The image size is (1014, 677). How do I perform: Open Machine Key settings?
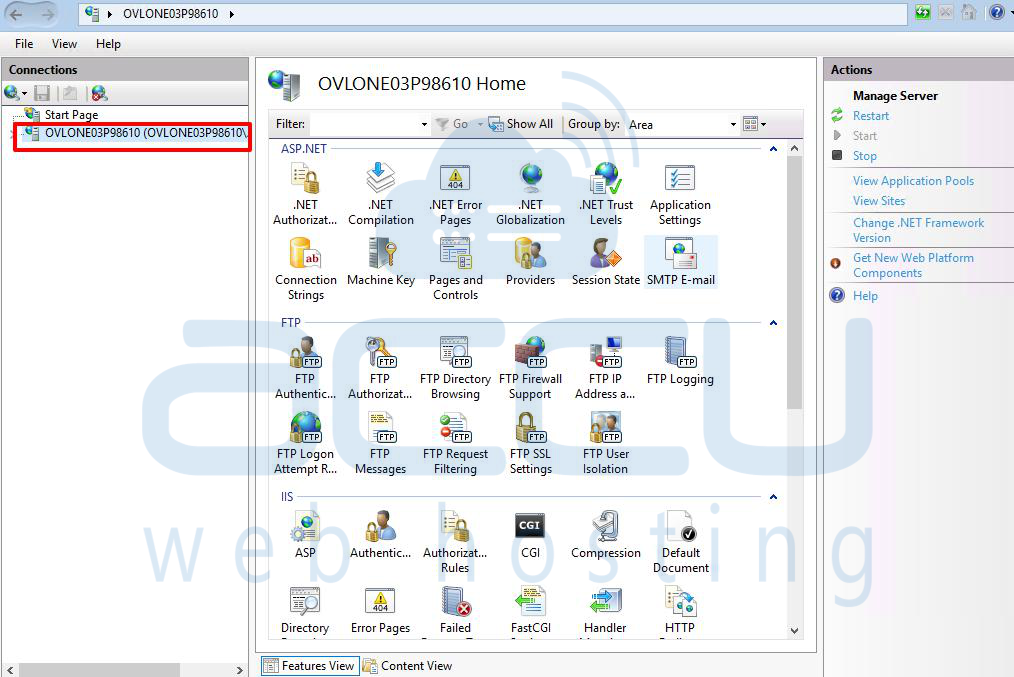coord(381,260)
